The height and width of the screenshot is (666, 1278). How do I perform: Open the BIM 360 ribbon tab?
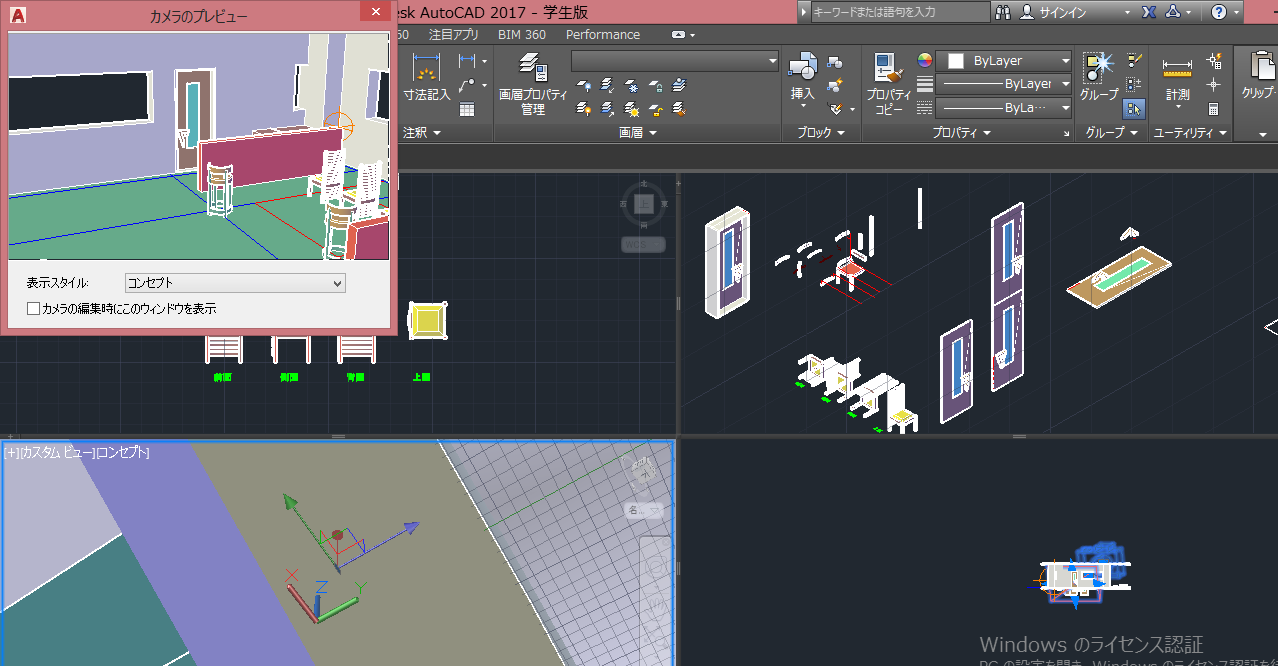tap(521, 34)
